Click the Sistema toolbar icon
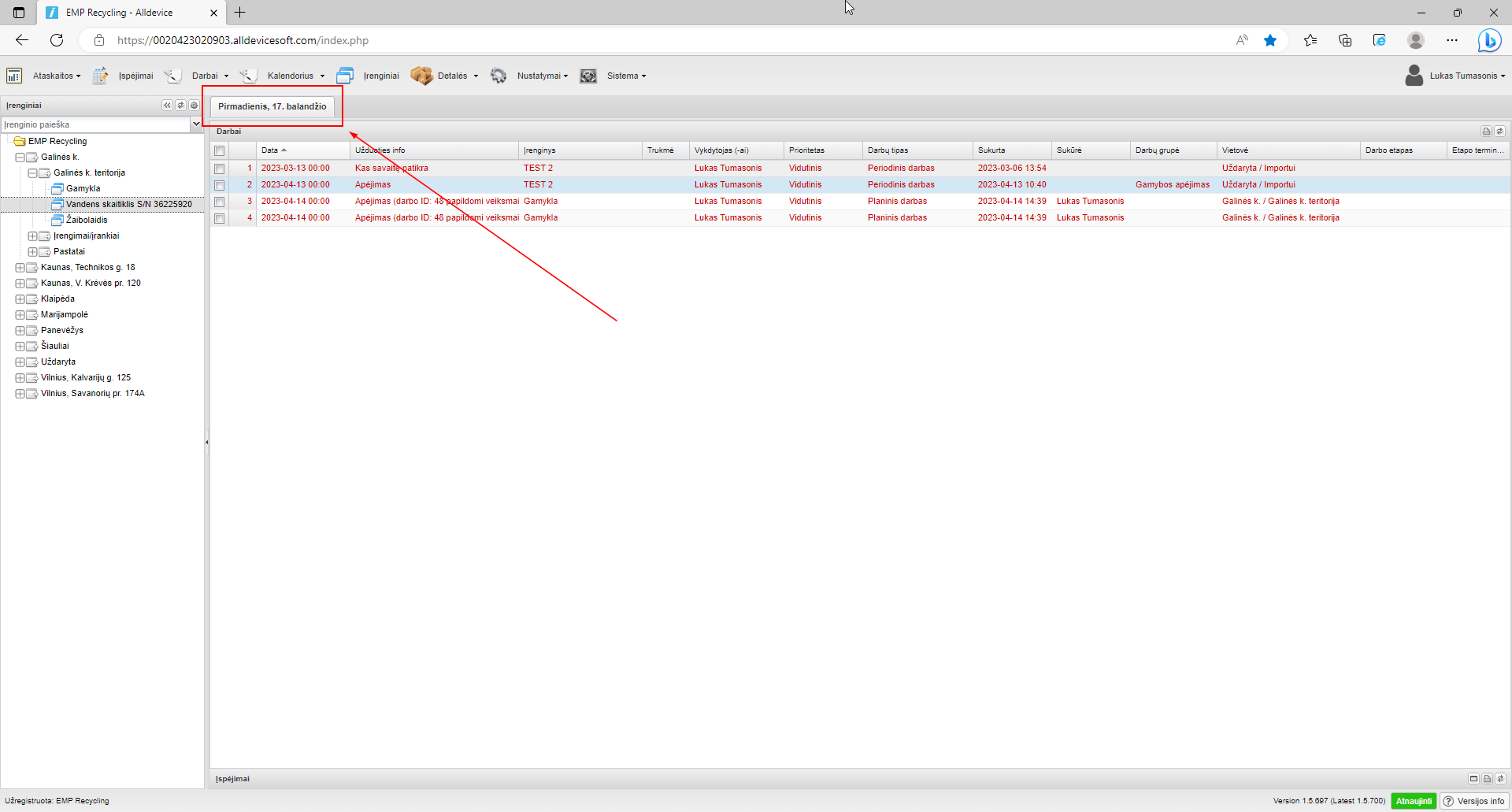Screen dimensions: 1512x812 (588, 76)
